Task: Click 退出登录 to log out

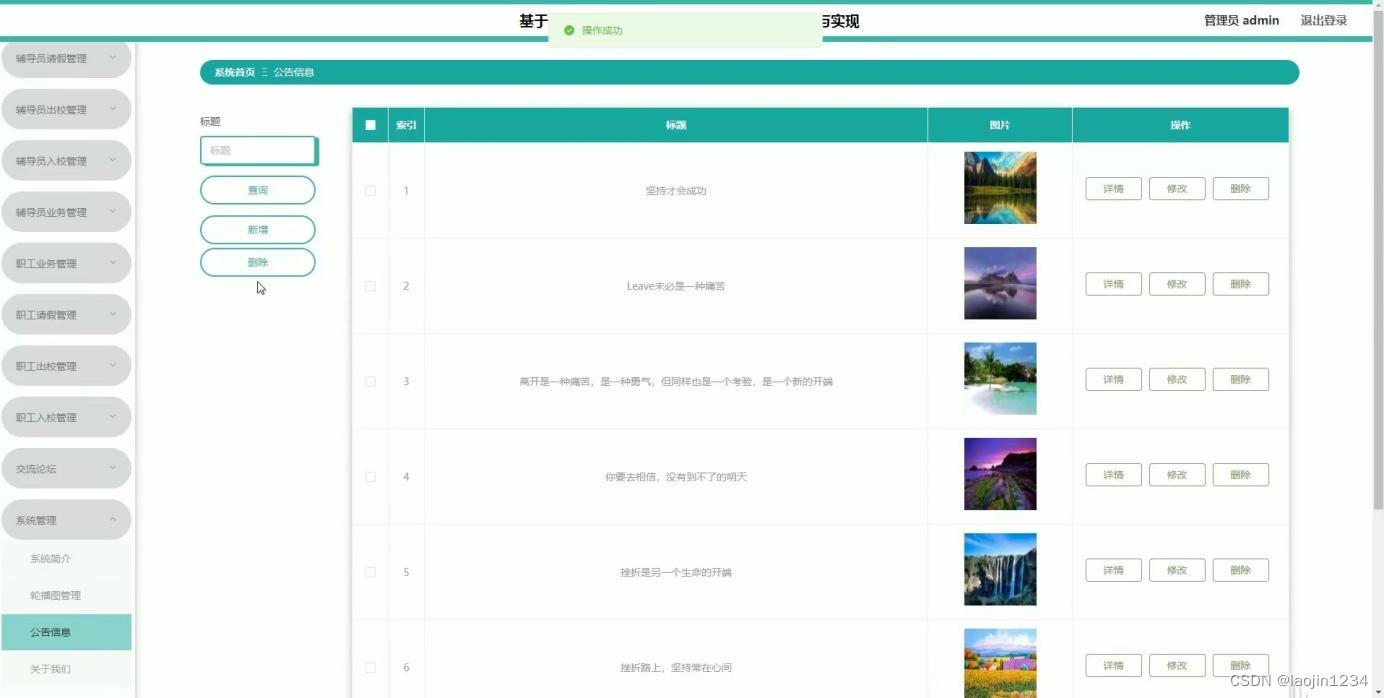Action: point(1323,20)
